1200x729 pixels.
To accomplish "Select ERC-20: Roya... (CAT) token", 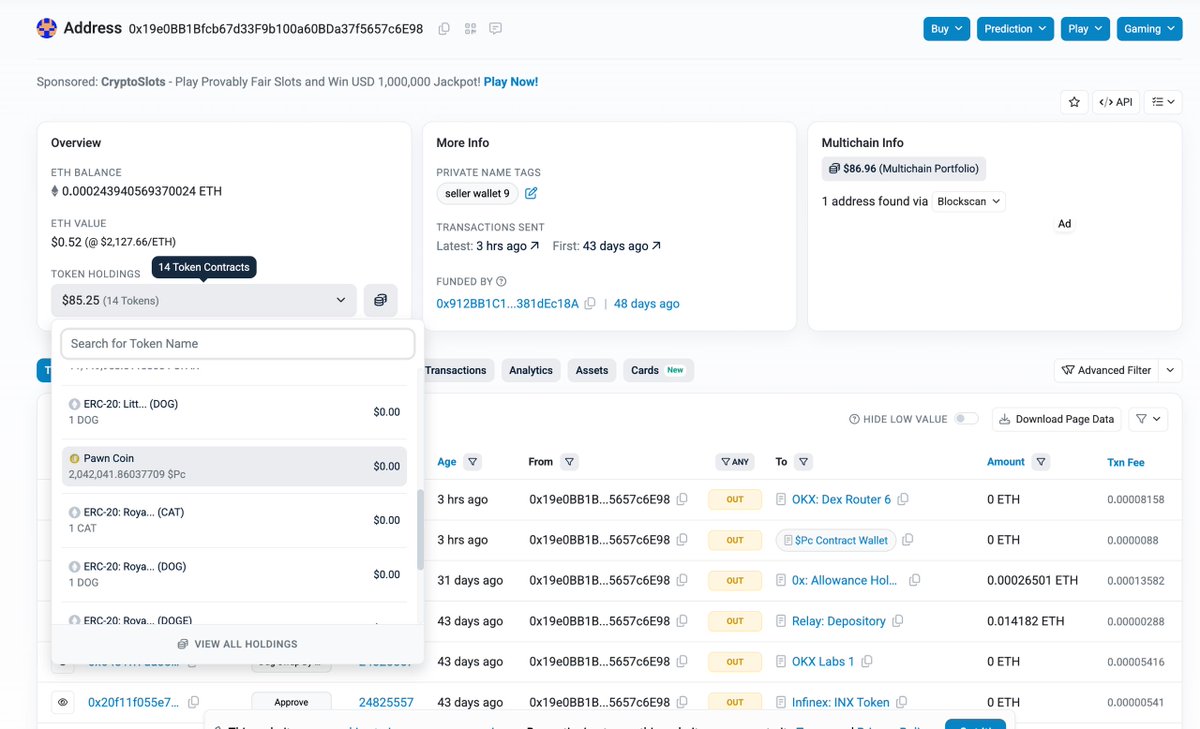I will coord(234,520).
